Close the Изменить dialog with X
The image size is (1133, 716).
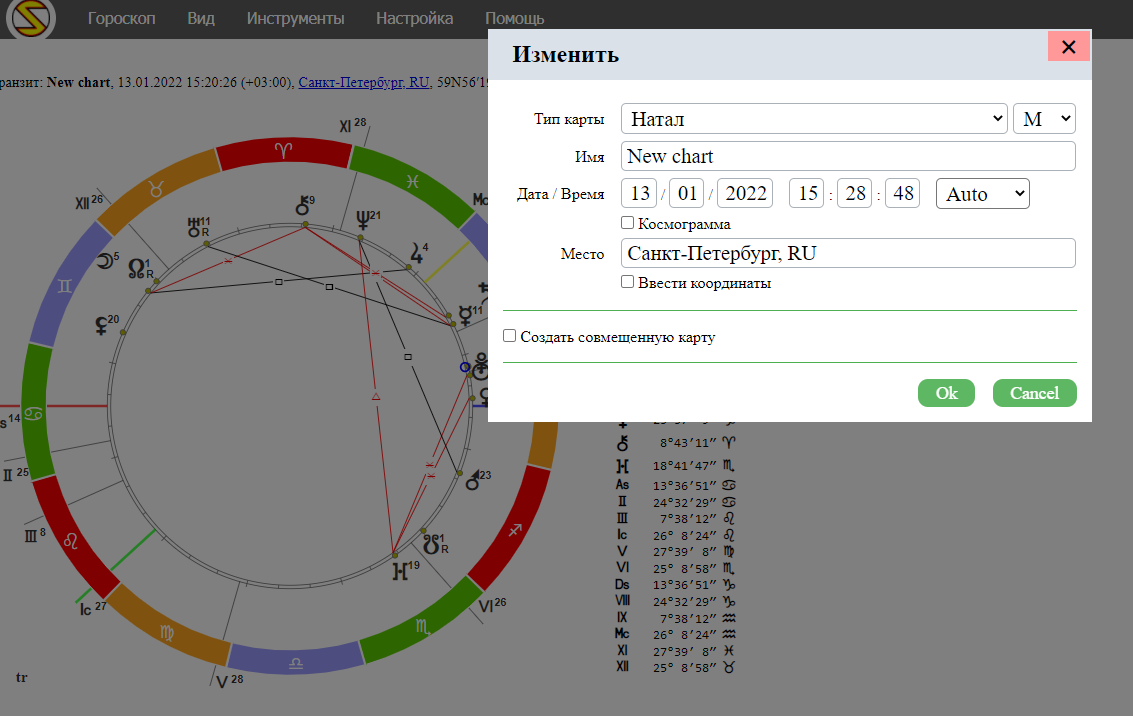point(1069,47)
